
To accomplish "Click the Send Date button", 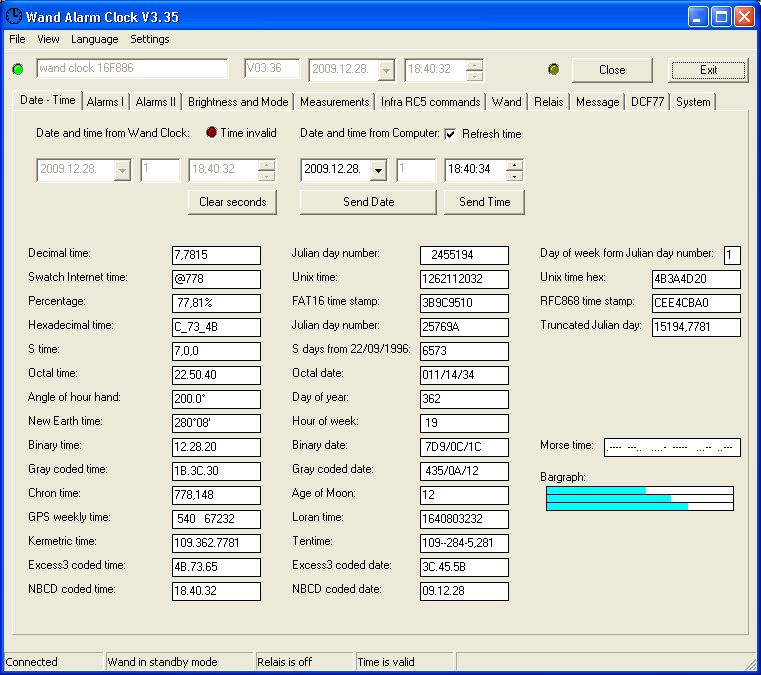I will point(368,202).
